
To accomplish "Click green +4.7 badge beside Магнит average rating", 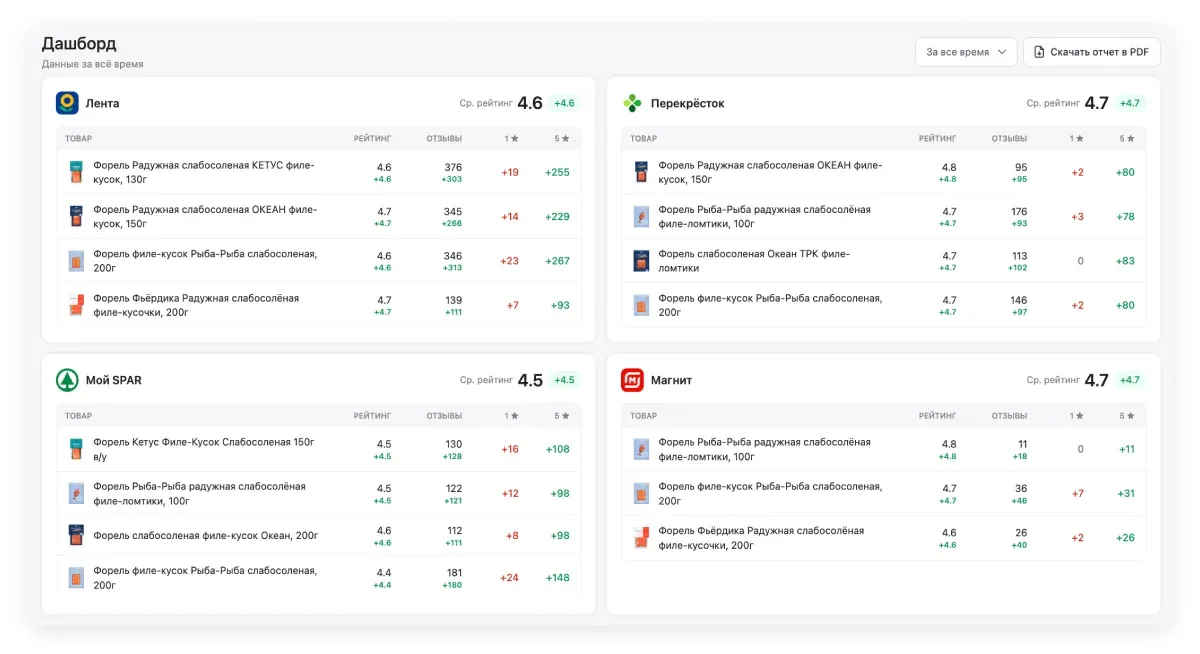I will 1130,380.
